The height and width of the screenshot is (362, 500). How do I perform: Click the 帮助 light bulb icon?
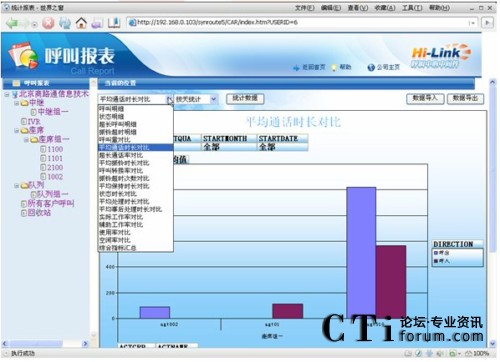335,68
